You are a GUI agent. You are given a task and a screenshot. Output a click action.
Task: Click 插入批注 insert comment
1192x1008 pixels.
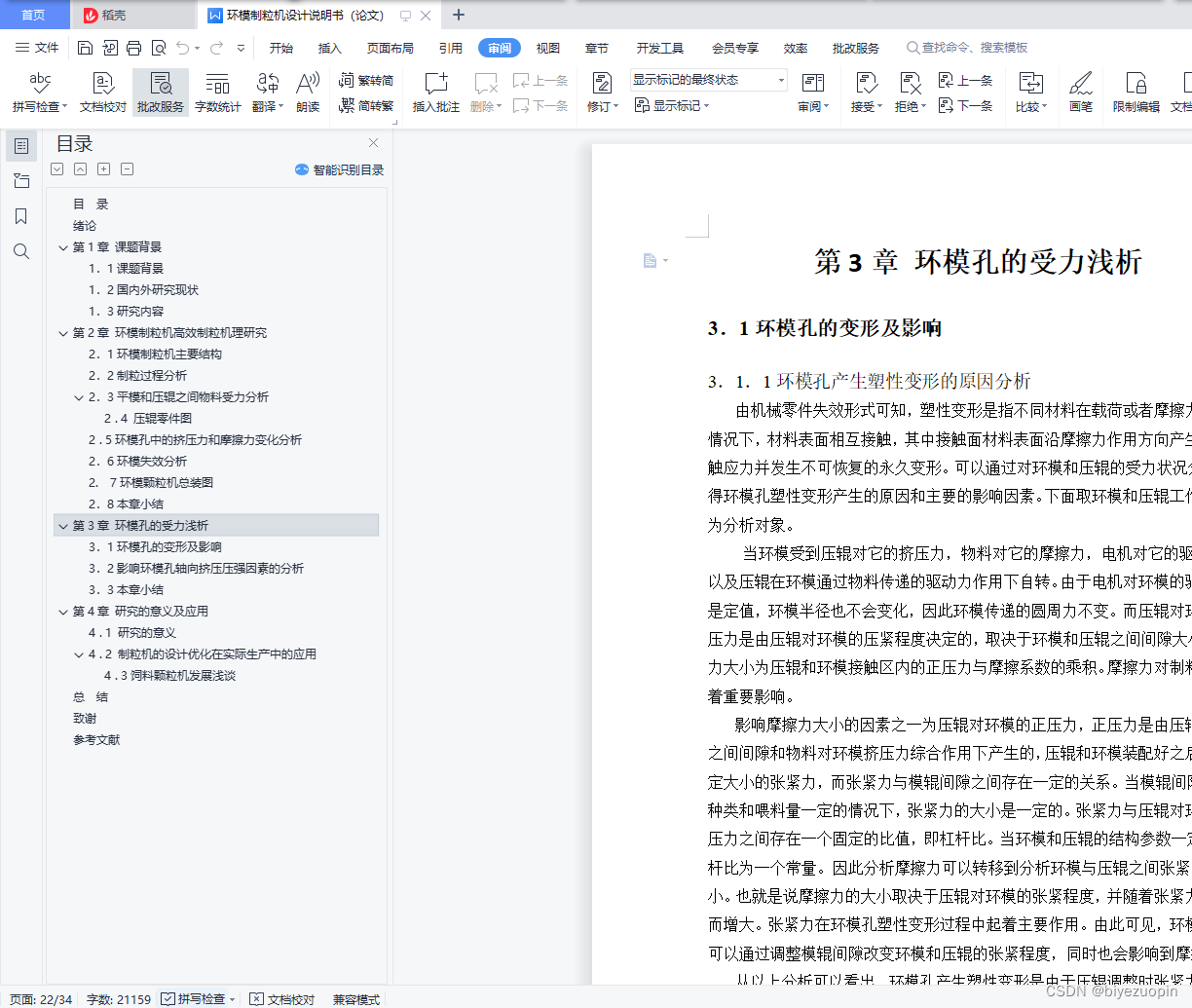pyautogui.click(x=436, y=93)
